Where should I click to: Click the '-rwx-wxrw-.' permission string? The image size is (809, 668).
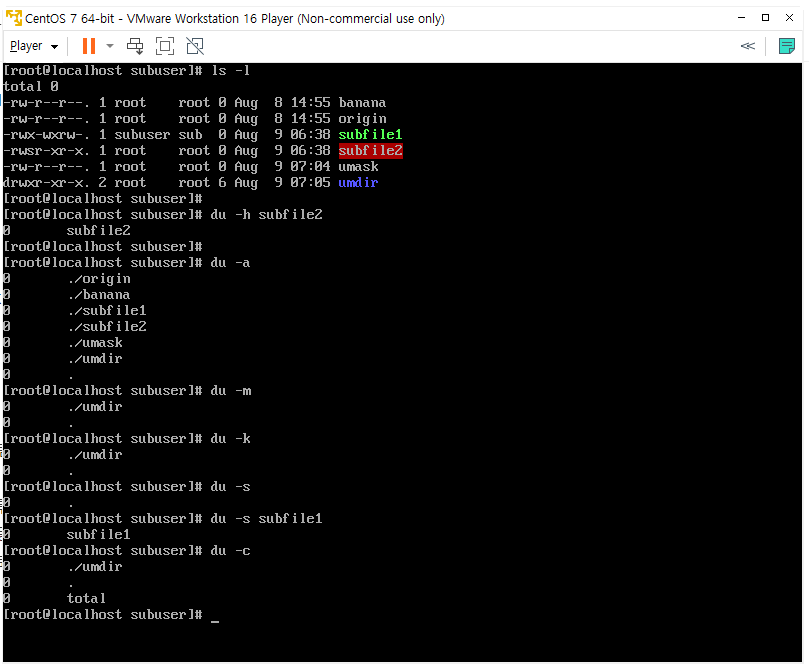click(x=46, y=135)
